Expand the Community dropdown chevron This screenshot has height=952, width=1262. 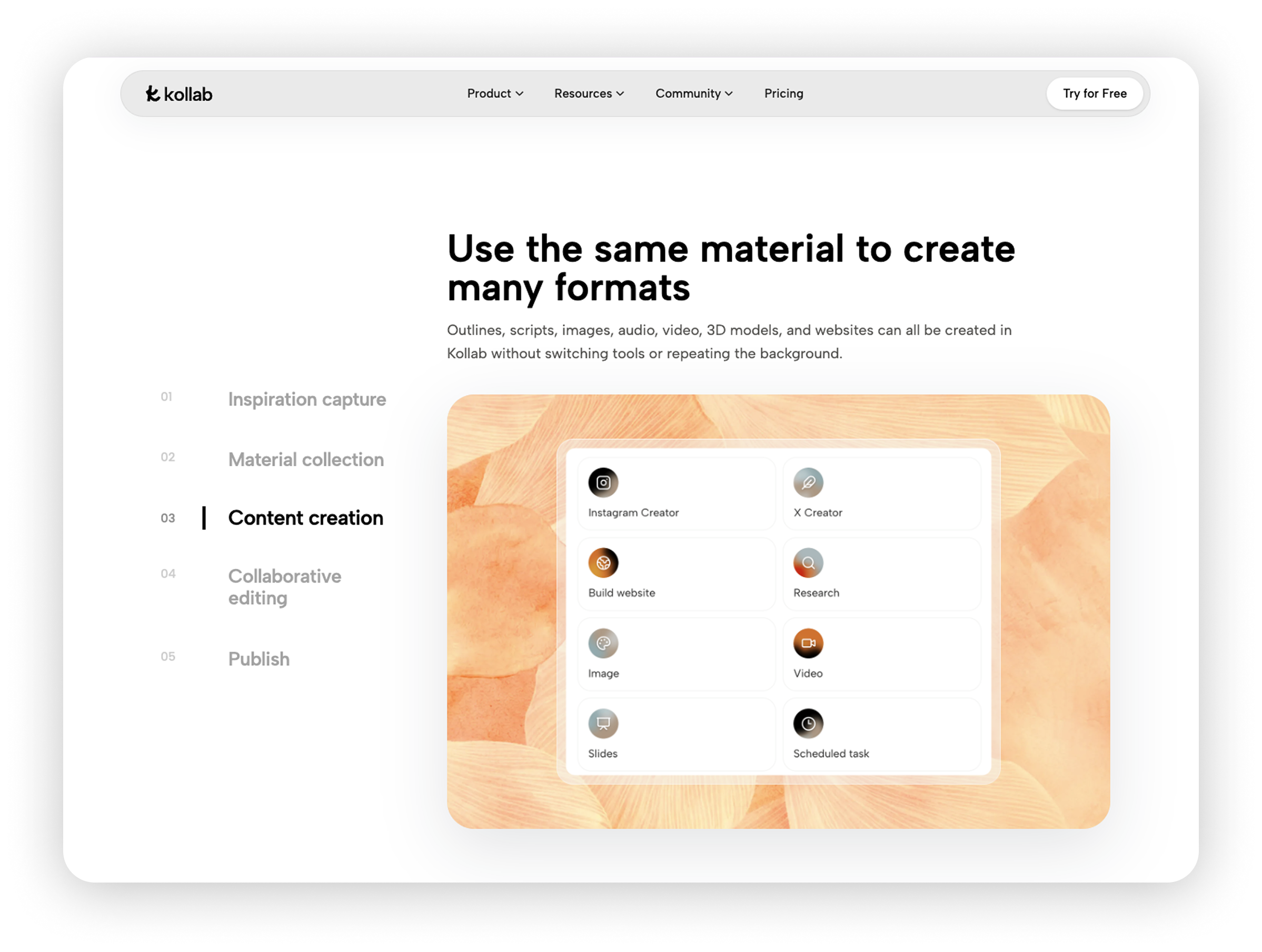(729, 94)
